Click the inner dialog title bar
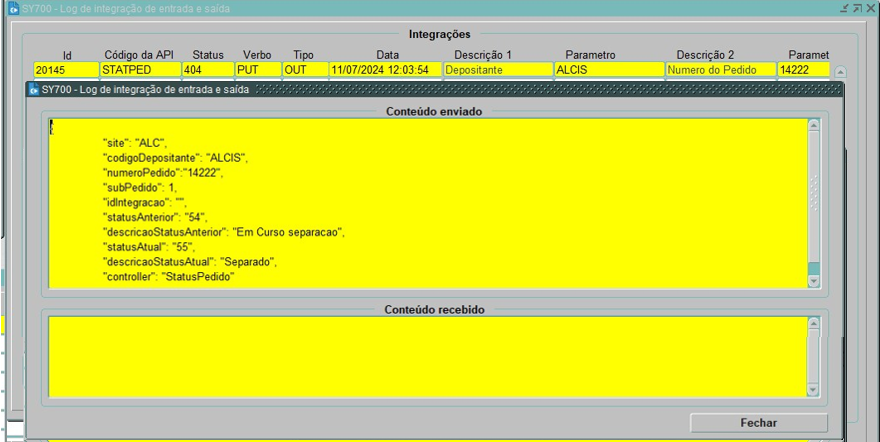 click(435, 89)
